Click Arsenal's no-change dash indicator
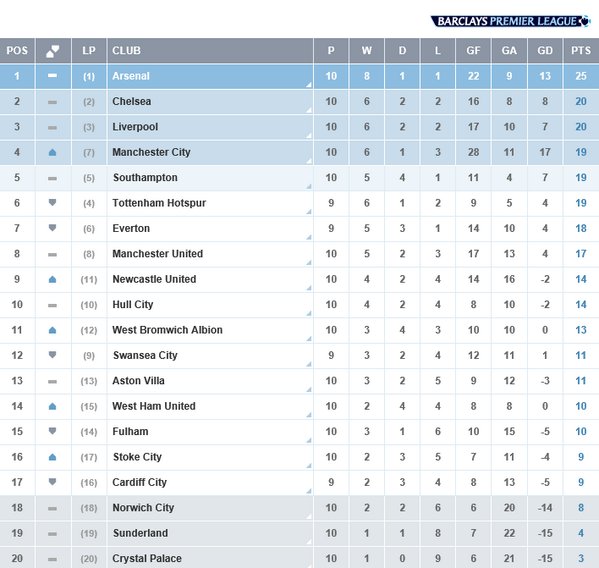599x568 pixels. (x=52, y=76)
